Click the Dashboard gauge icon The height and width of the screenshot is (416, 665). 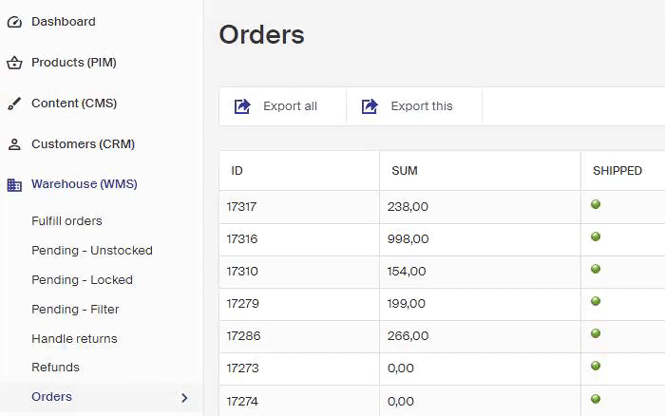point(14,22)
